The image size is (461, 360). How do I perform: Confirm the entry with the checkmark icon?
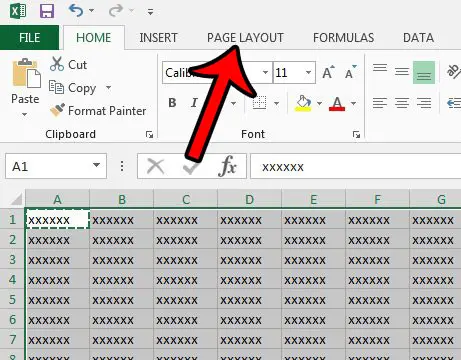191,167
